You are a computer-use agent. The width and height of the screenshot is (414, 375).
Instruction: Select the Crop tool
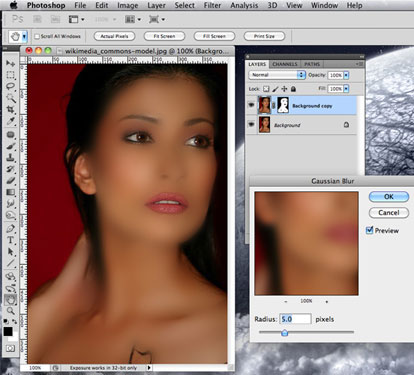[x=10, y=110]
